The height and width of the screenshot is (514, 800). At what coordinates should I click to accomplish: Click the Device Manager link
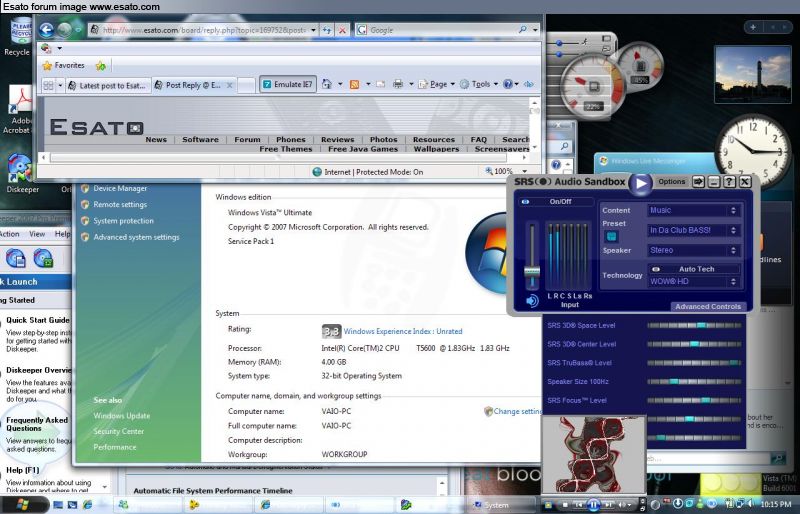click(x=120, y=188)
